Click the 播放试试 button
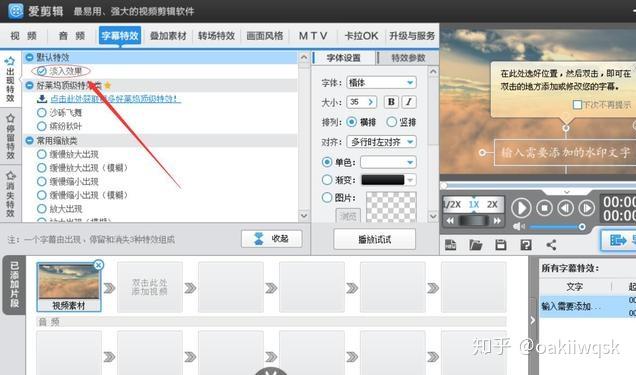 pos(374,240)
